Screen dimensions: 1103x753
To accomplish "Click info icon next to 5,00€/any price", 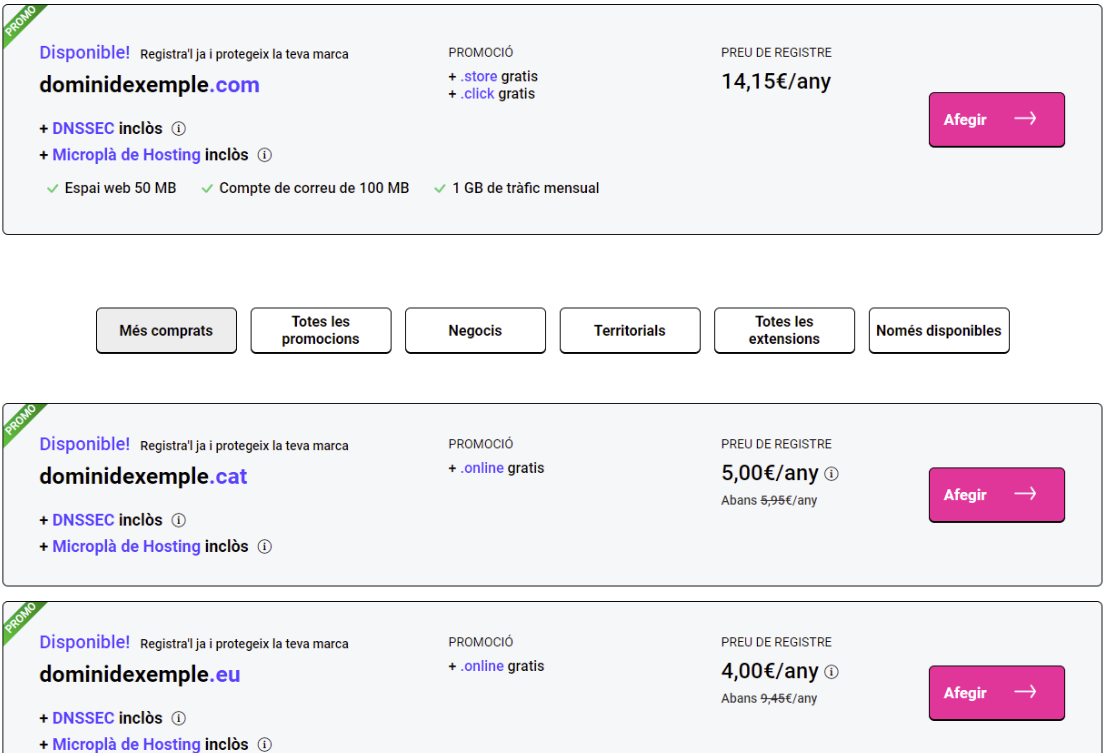I will 831,474.
